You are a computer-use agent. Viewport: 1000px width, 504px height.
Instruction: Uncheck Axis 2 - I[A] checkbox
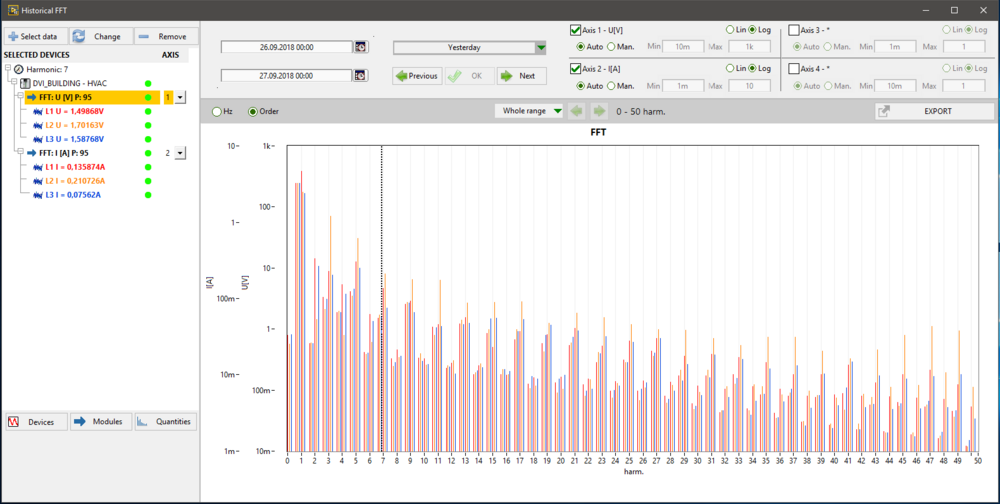pyautogui.click(x=575, y=69)
